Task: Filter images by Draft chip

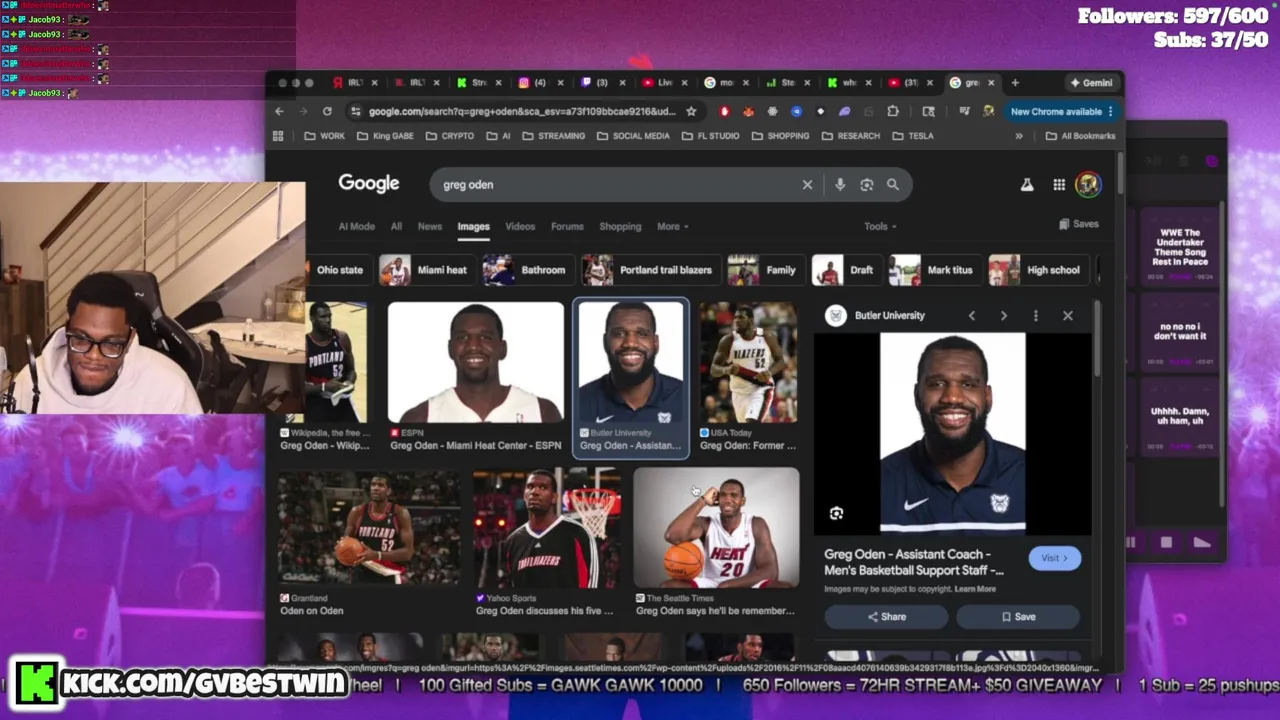Action: (x=845, y=270)
